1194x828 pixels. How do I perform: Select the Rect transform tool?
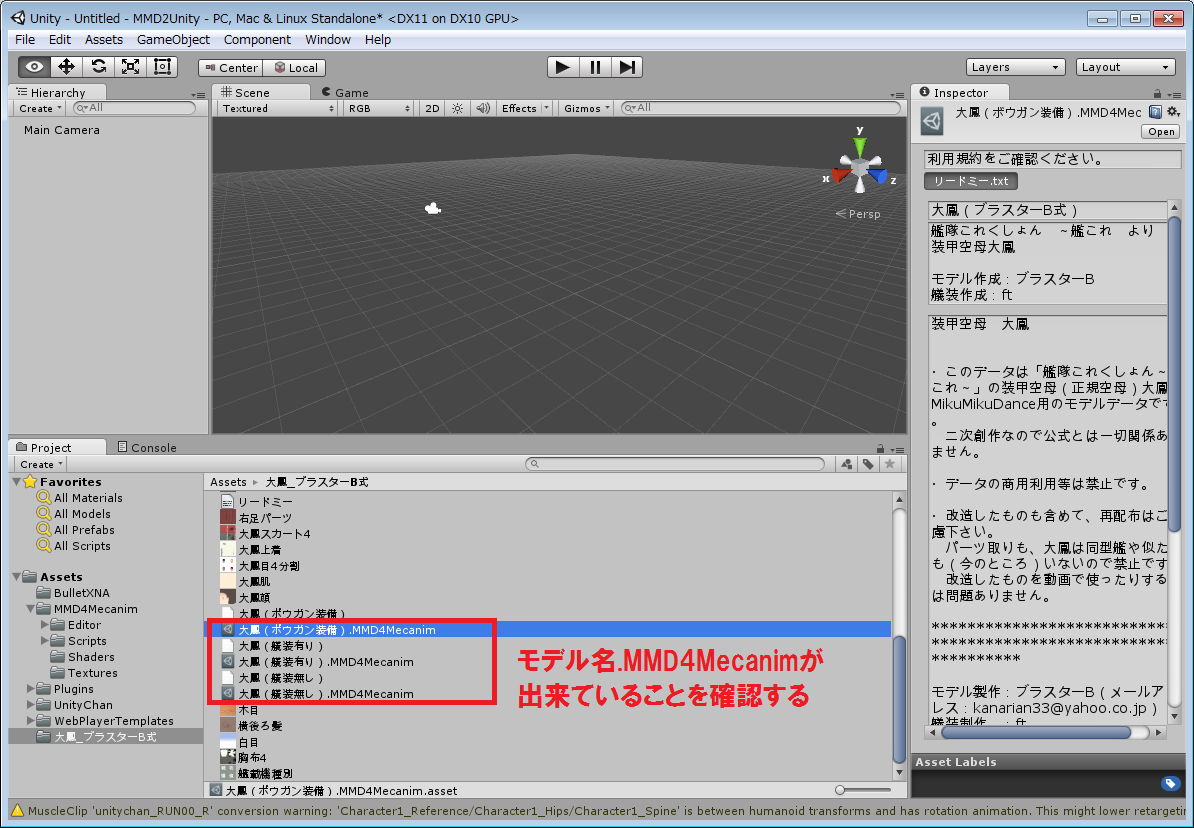pyautogui.click(x=162, y=67)
